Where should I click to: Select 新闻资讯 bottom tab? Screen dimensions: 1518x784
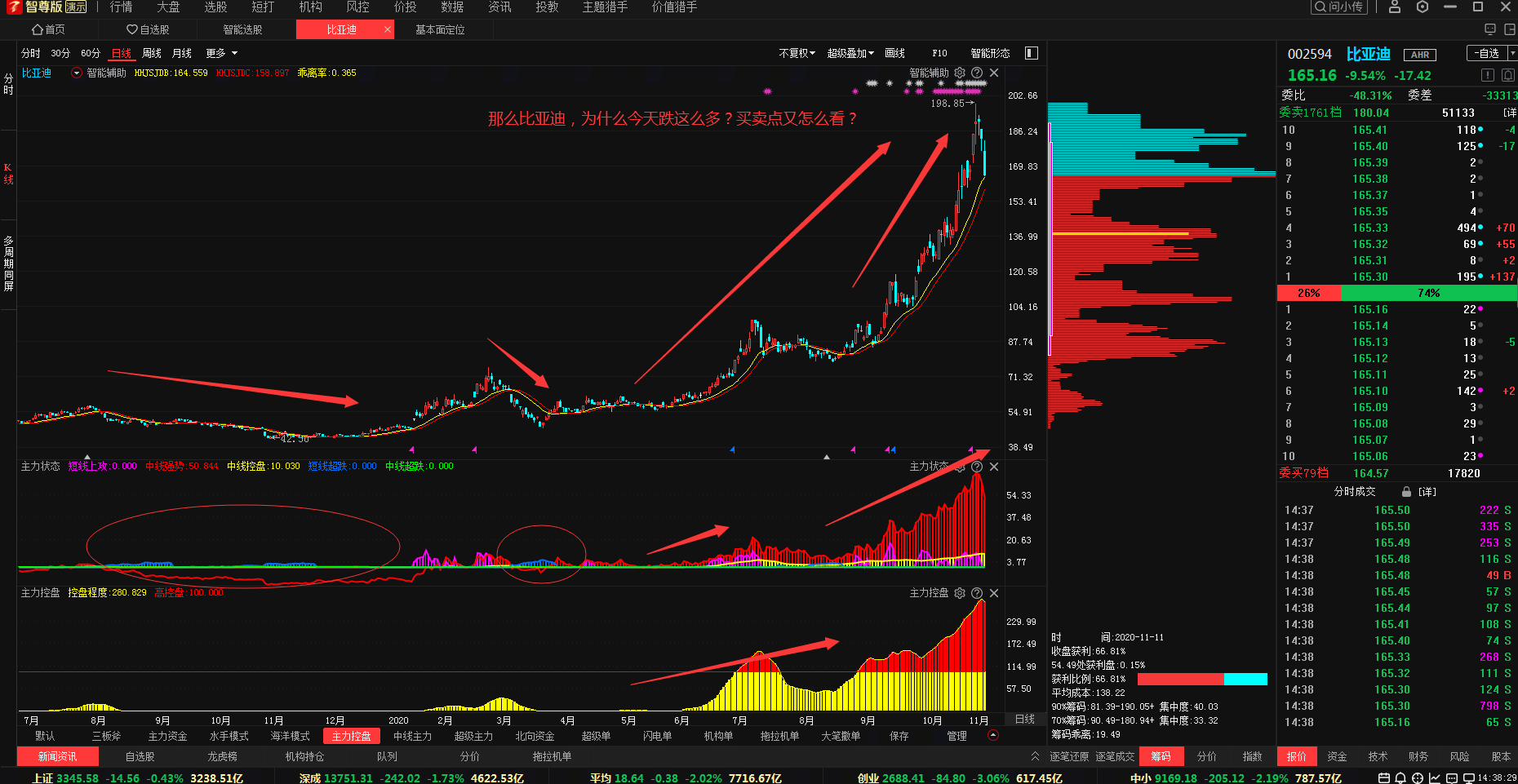coord(57,756)
